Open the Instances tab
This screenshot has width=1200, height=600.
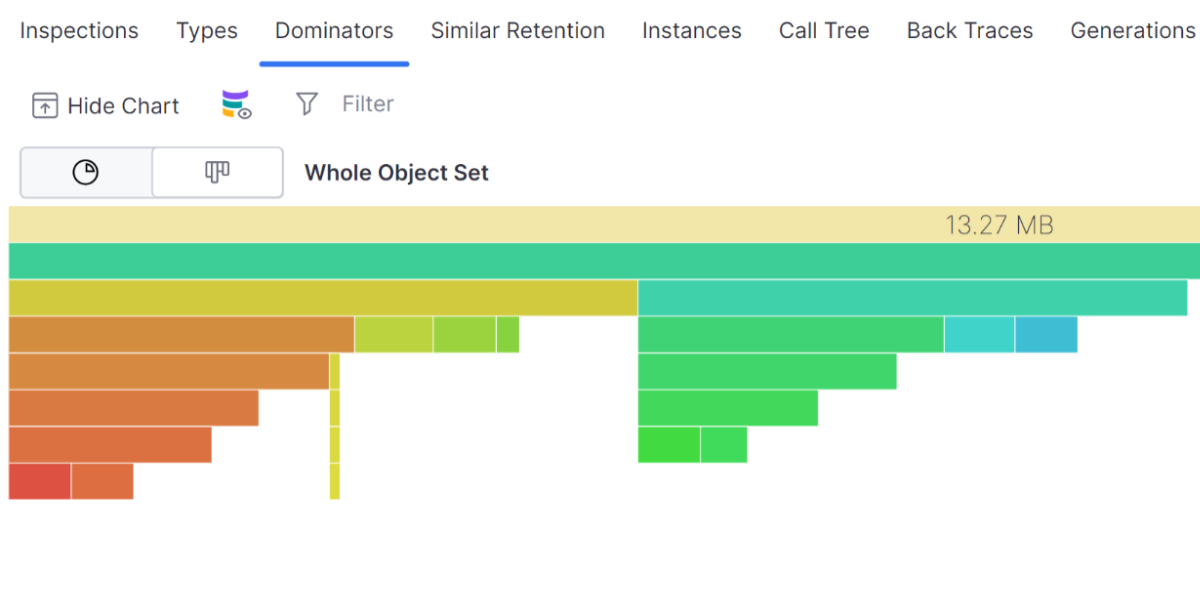click(x=692, y=31)
